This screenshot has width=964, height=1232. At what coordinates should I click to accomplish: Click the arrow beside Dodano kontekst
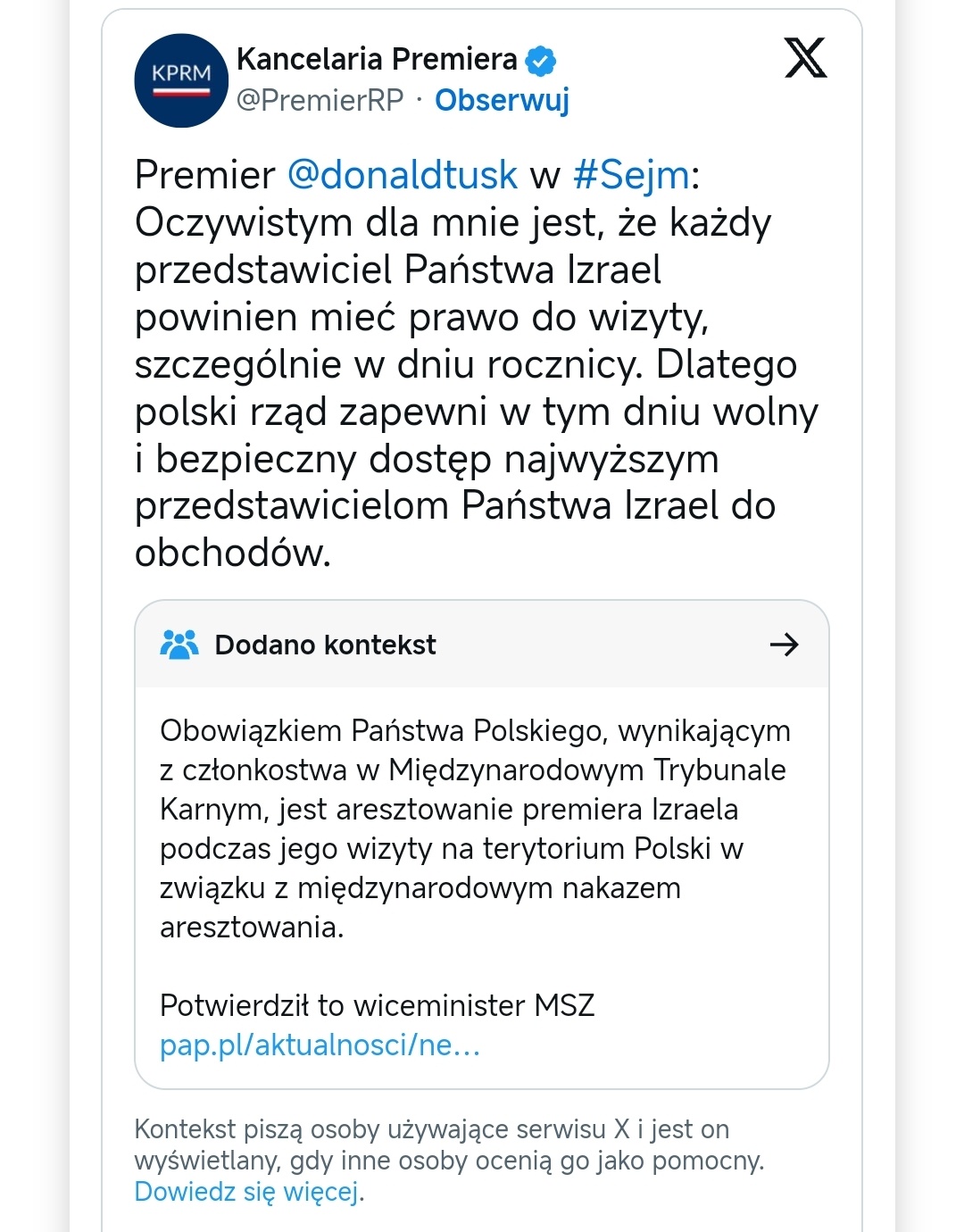click(x=784, y=645)
